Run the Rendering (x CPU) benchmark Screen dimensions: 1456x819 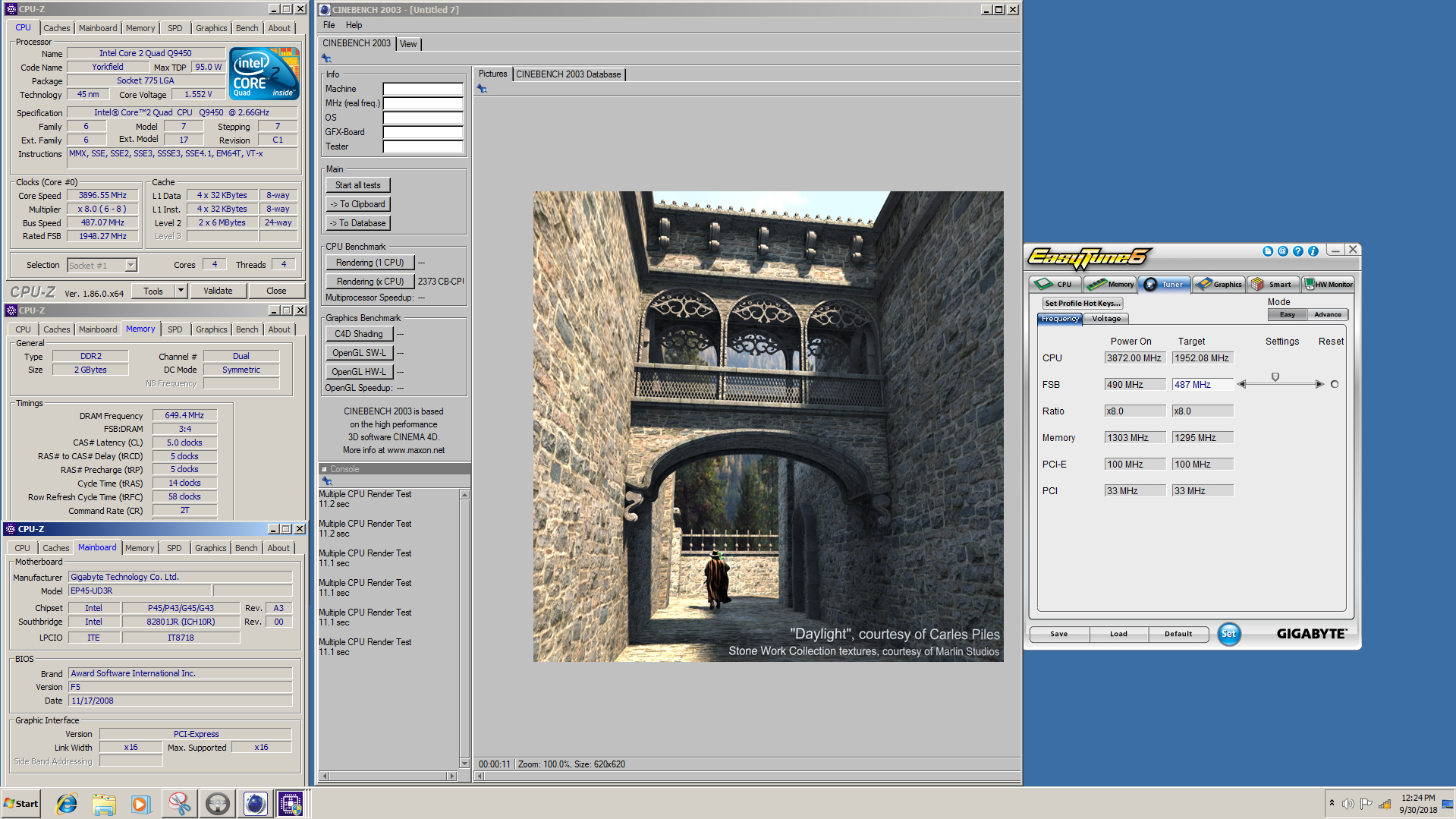370,282
